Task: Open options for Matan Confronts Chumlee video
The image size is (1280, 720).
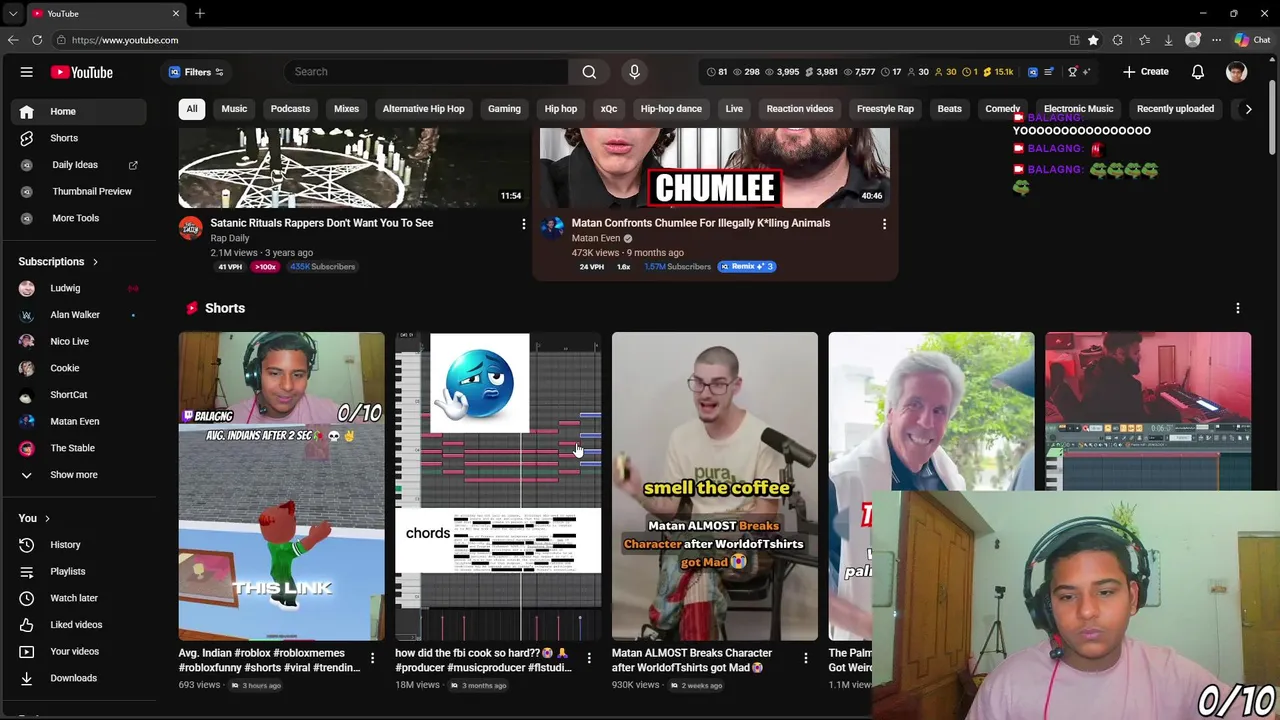Action: pos(884,224)
